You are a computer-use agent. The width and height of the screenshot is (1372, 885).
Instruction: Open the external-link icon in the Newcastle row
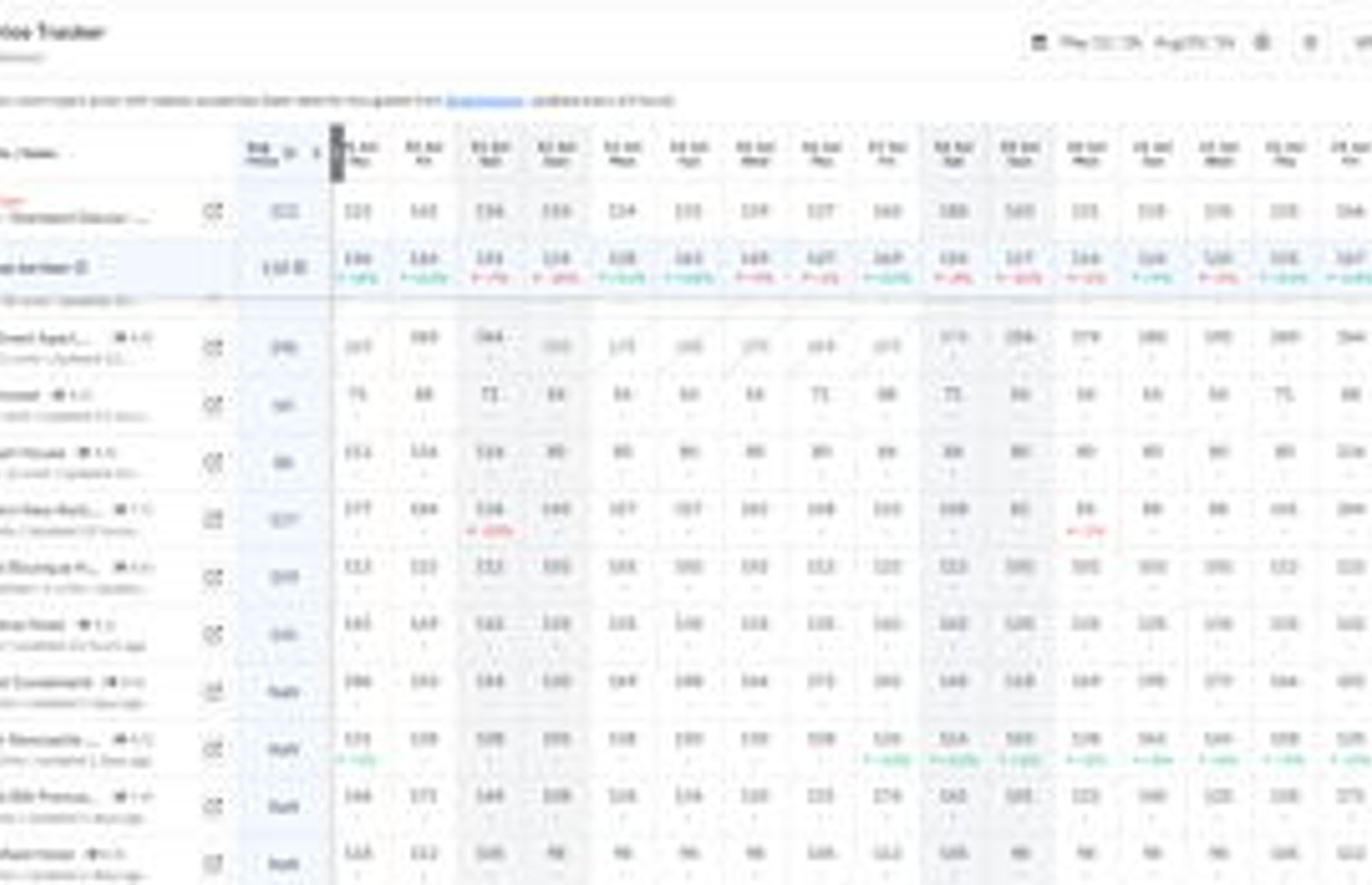pos(213,749)
